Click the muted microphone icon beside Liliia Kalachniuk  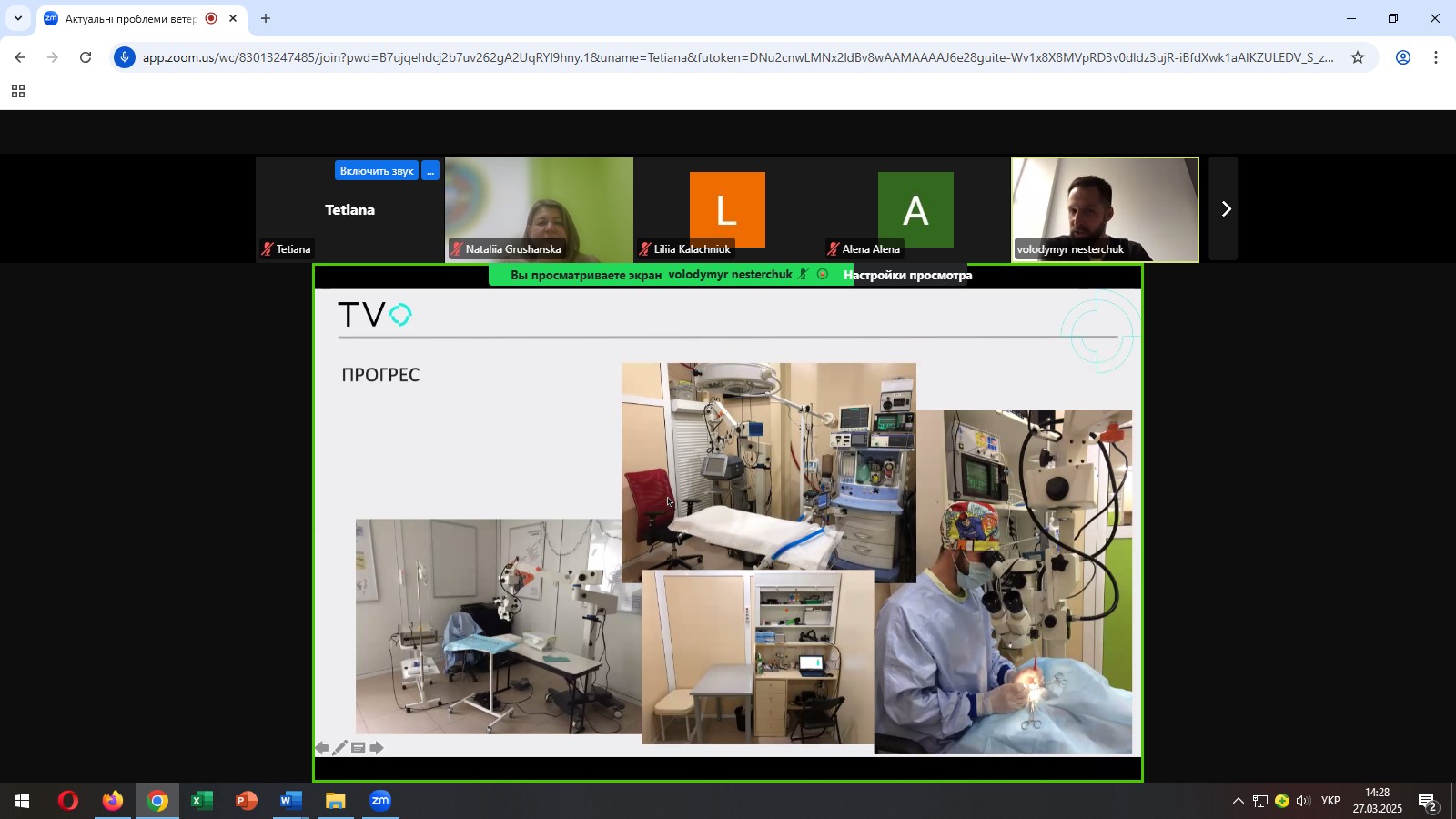(645, 248)
